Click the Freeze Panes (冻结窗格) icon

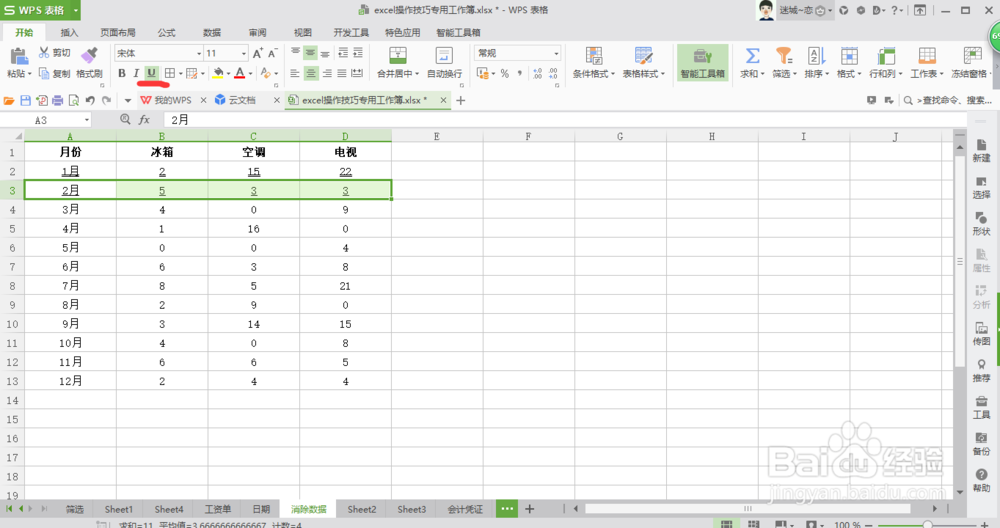(973, 56)
